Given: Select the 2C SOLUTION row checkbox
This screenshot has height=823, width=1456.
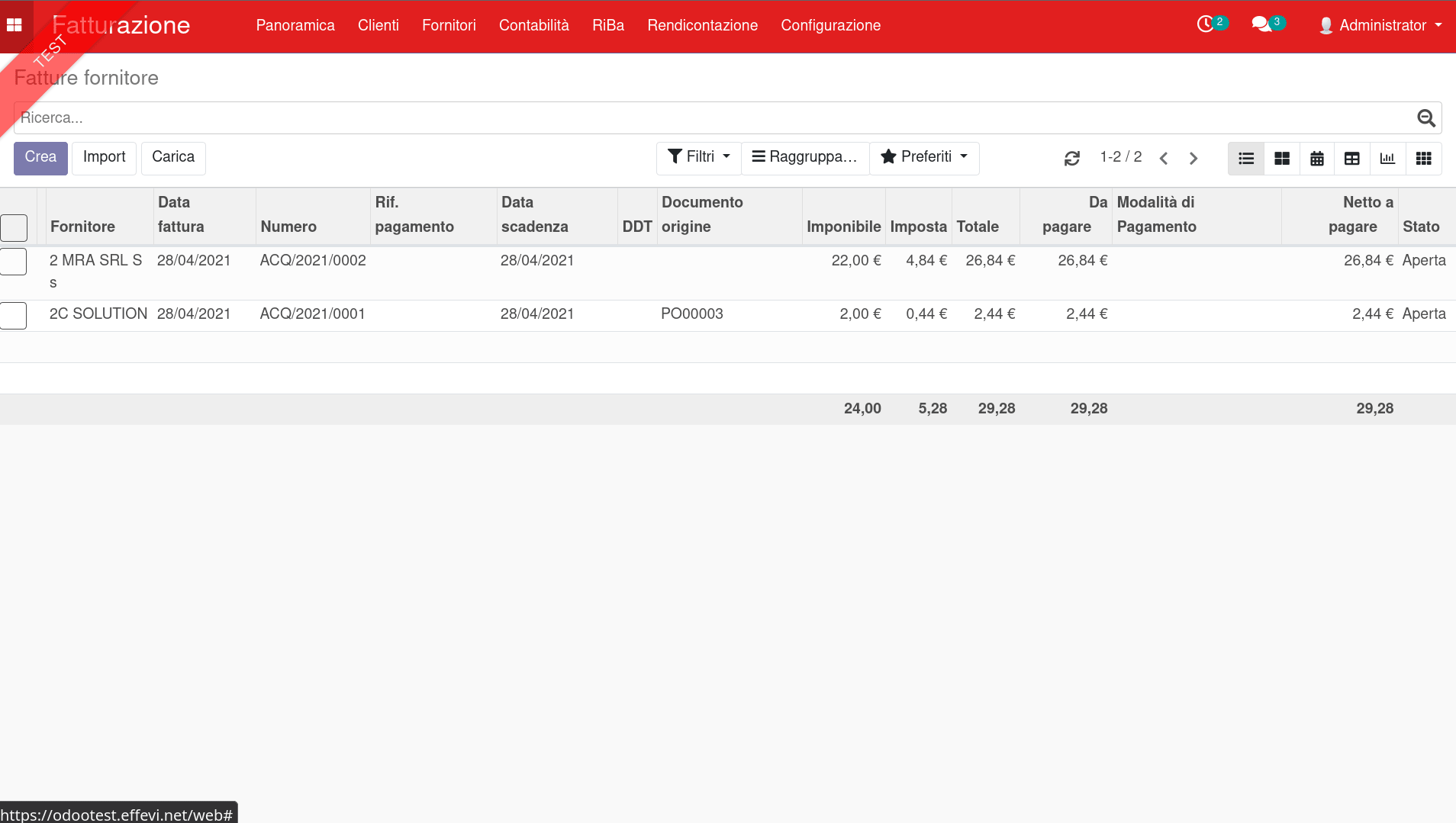Looking at the screenshot, I should tap(14, 315).
